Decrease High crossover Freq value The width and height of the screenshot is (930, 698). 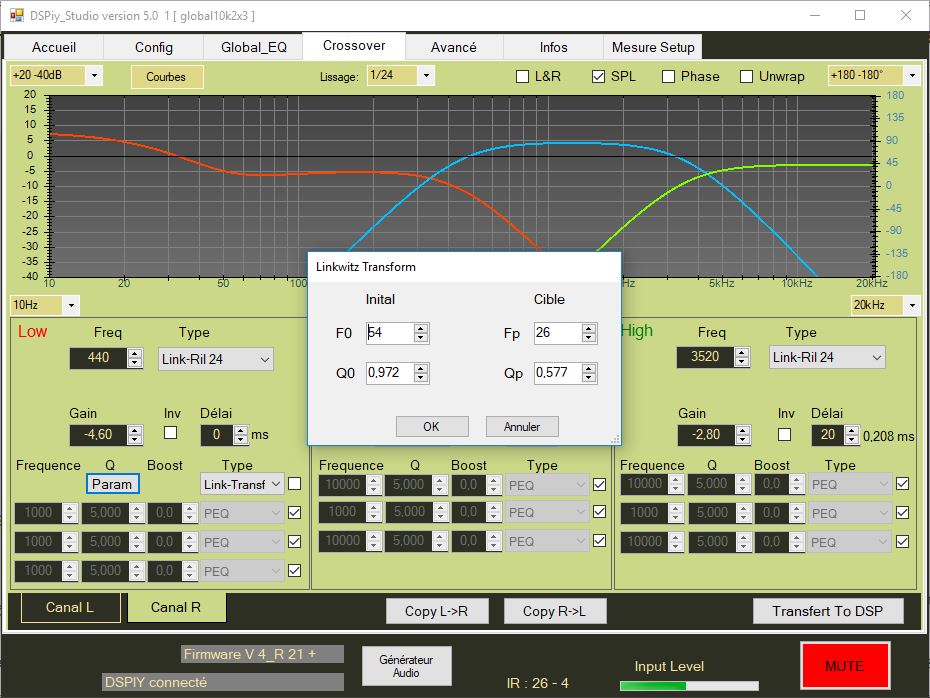click(x=741, y=361)
